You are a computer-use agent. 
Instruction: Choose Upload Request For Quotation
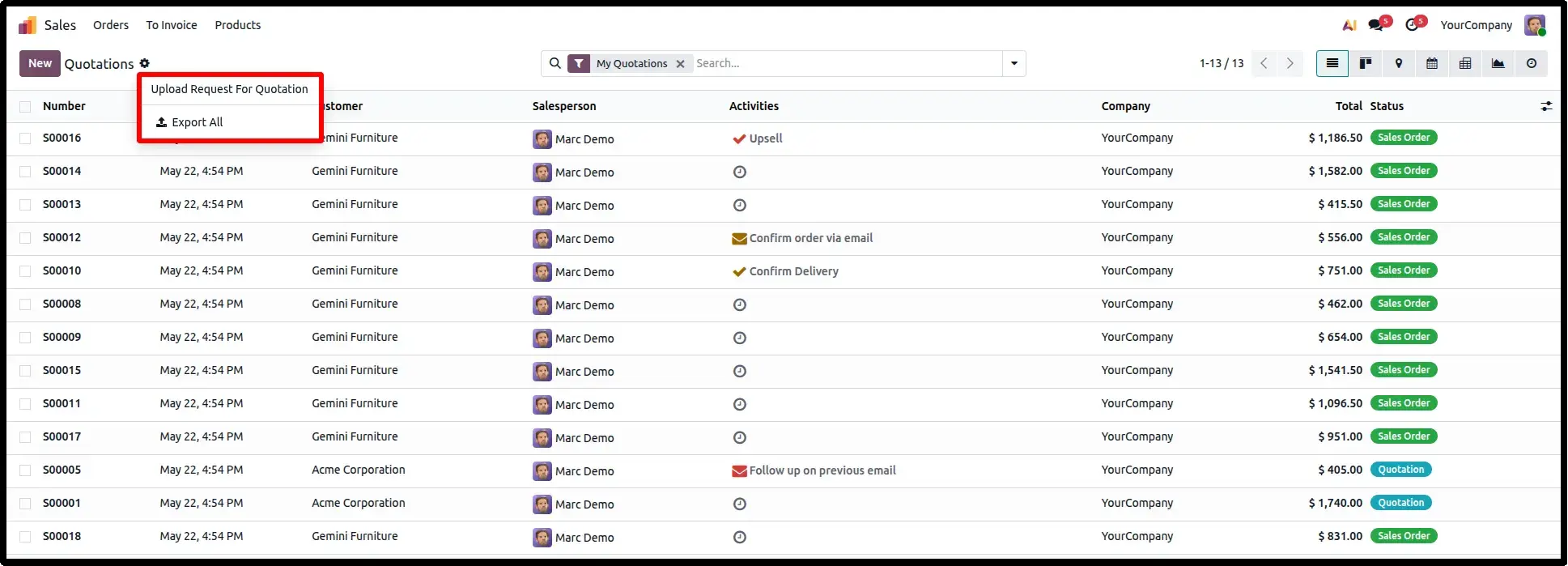click(x=230, y=89)
